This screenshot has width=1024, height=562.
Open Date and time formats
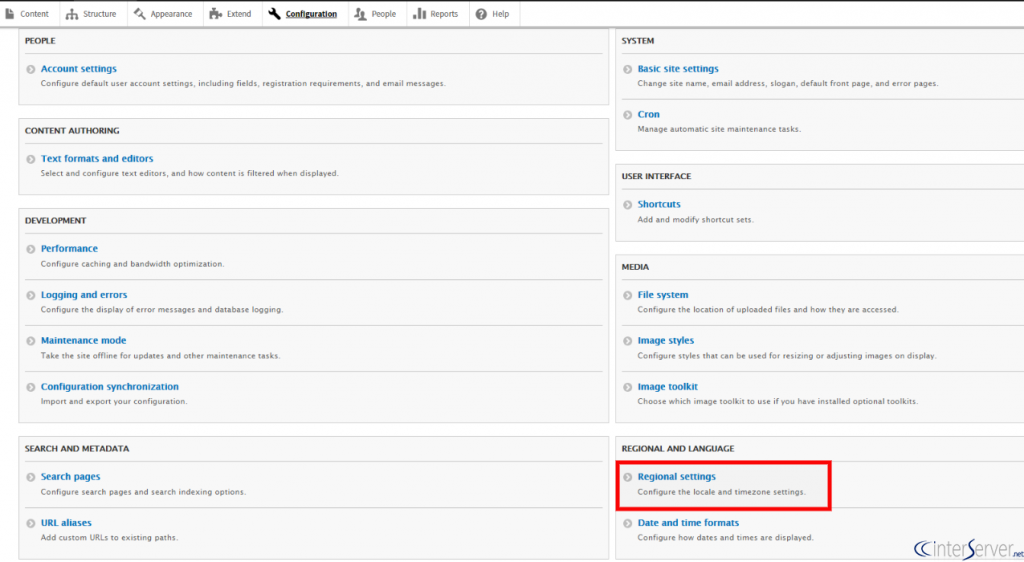688,523
